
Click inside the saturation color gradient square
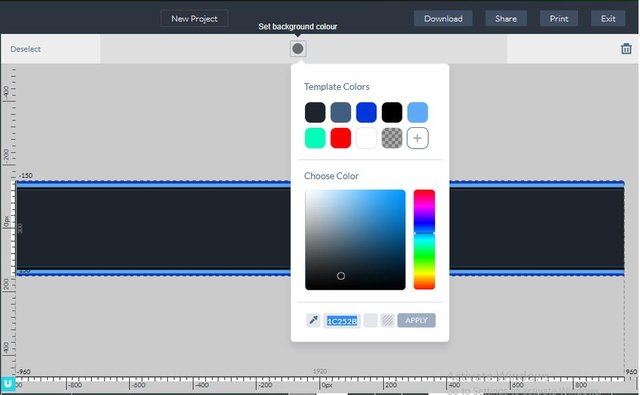pyautogui.click(x=355, y=240)
